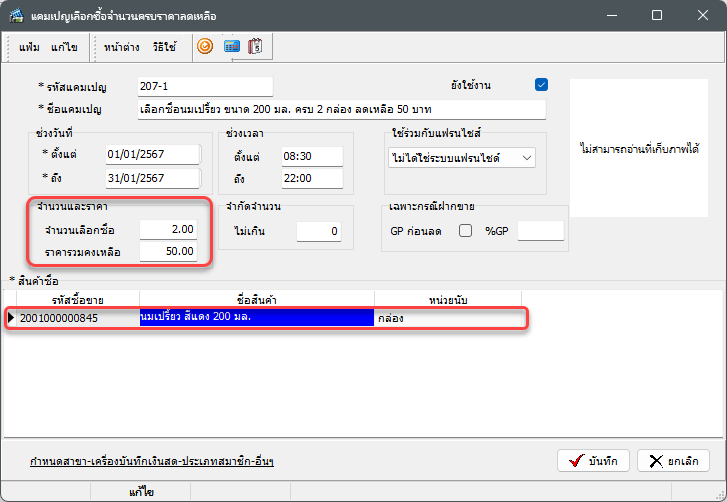Screen dimensions: 727x502
Task: Open the หน้าต่าง menu
Action: (x=122, y=47)
